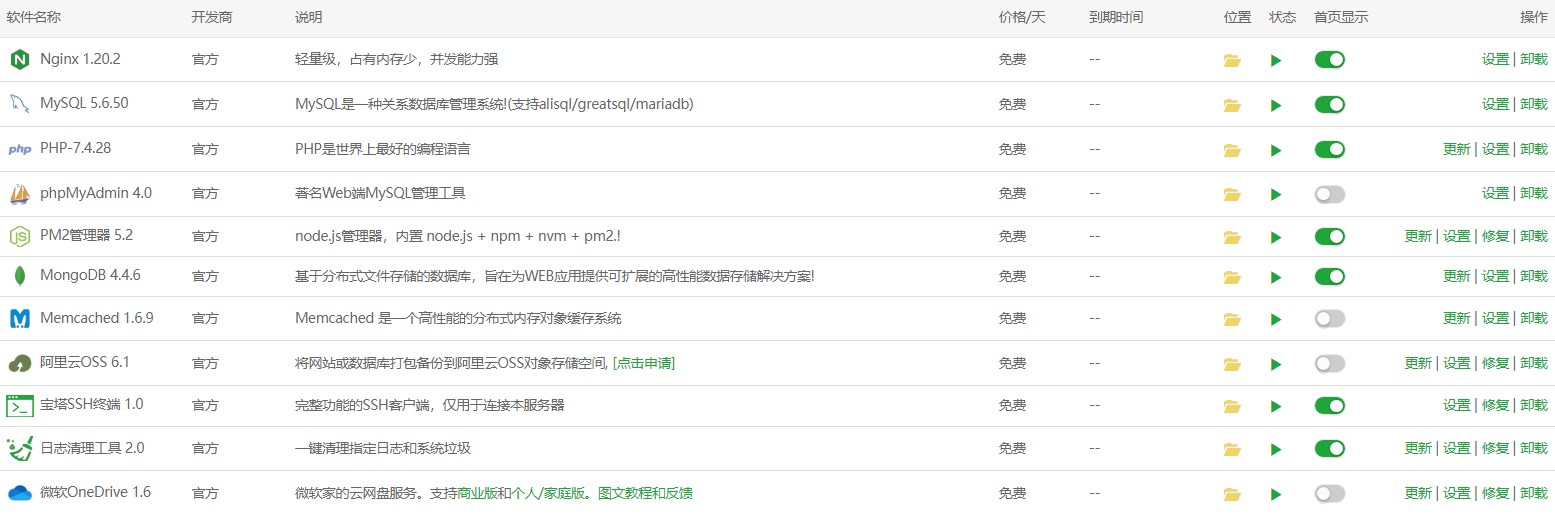The width and height of the screenshot is (1555, 514).
Task: Click the 到期时间 column header
Action: 1116,17
